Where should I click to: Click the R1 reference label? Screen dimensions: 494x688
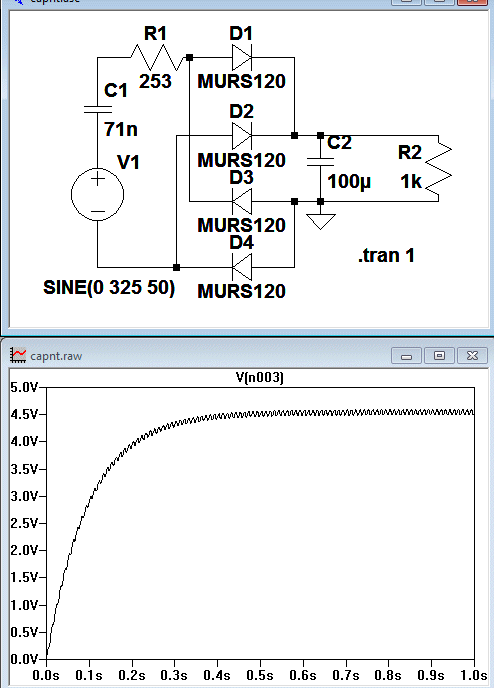pyautogui.click(x=155, y=33)
